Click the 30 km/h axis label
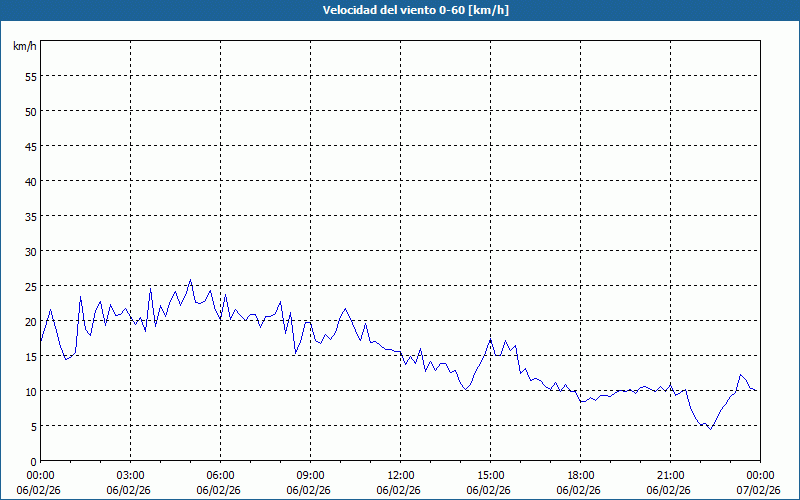 [30, 251]
